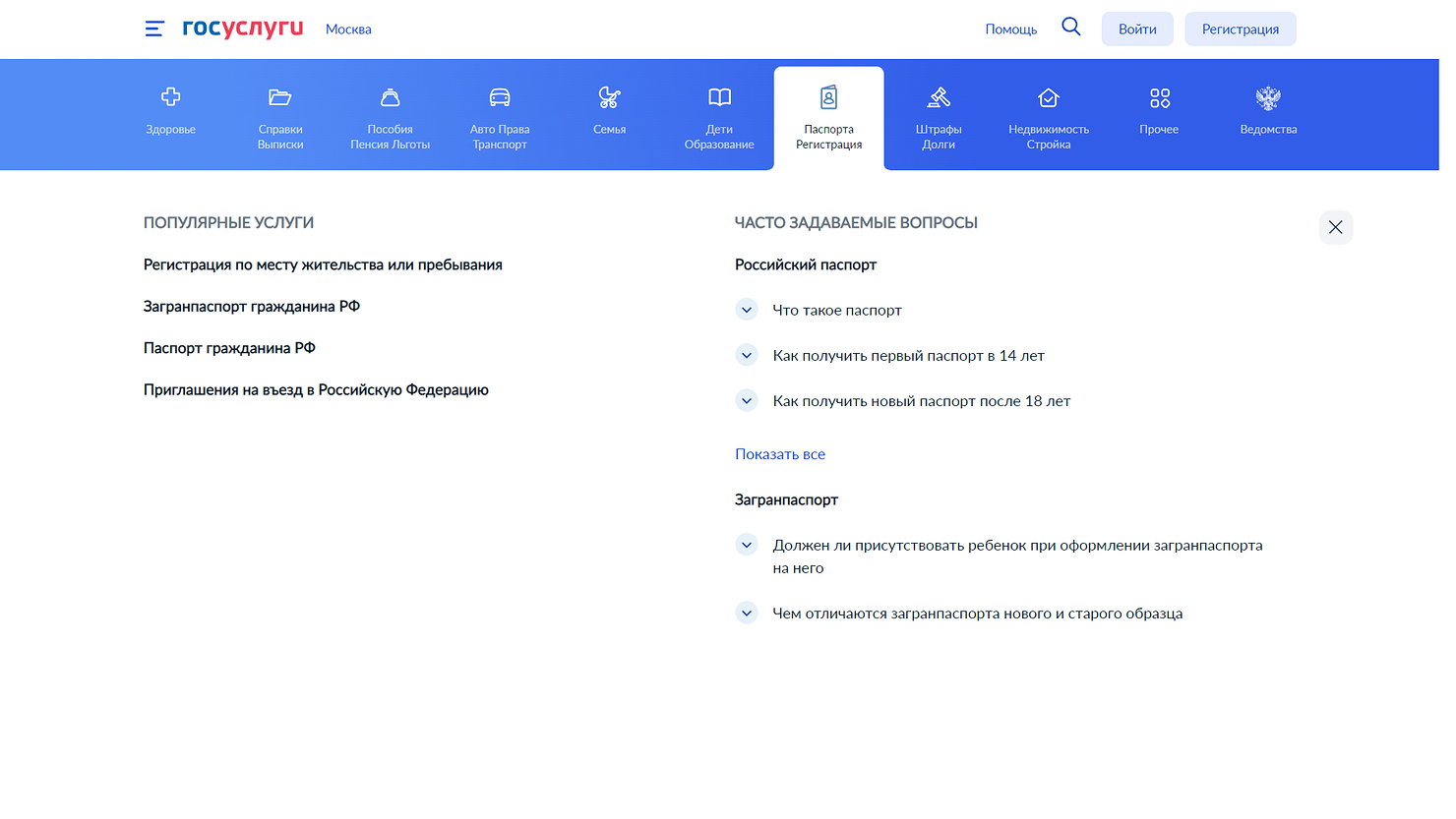Screen dimensions: 1456x819
Task: Open the Штрафы Долги label
Action: point(939,137)
